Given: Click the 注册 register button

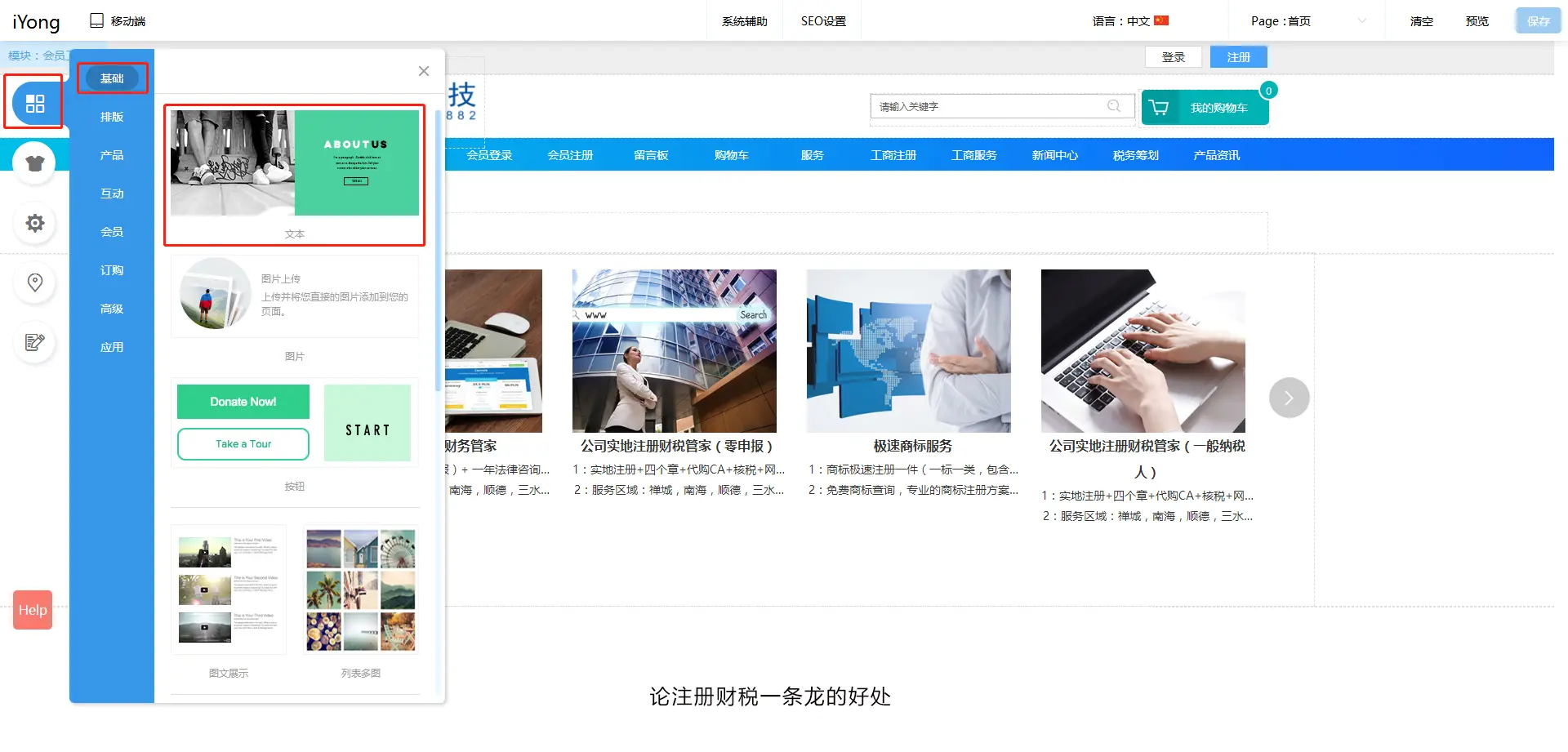Looking at the screenshot, I should tap(1238, 57).
